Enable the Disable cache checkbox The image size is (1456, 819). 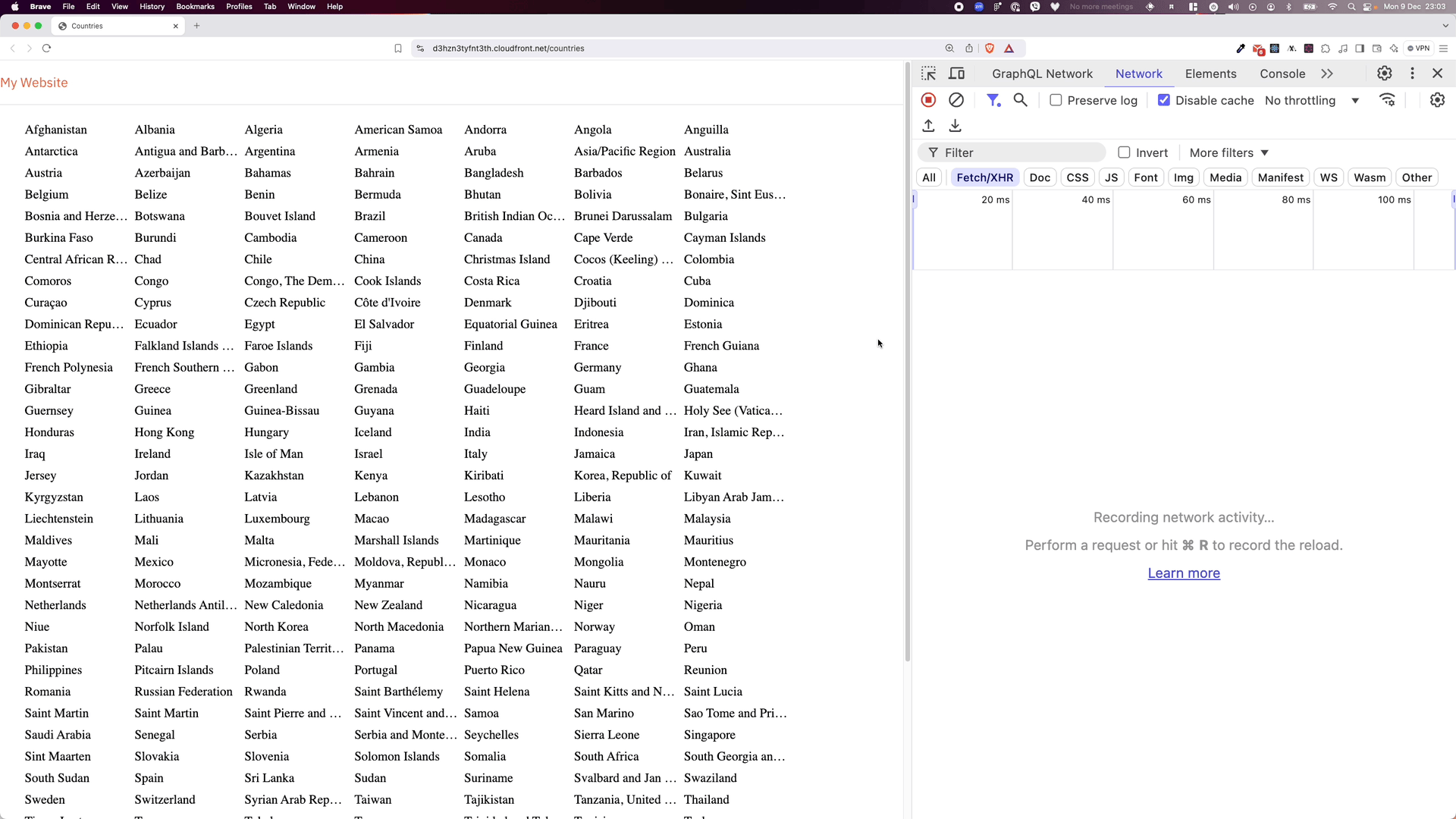[1163, 99]
